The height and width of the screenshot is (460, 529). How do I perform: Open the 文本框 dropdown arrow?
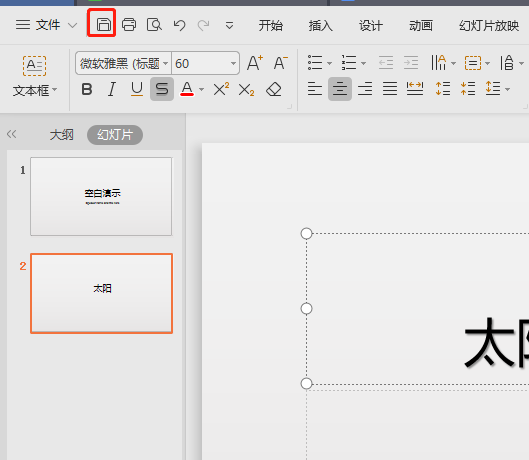55,90
